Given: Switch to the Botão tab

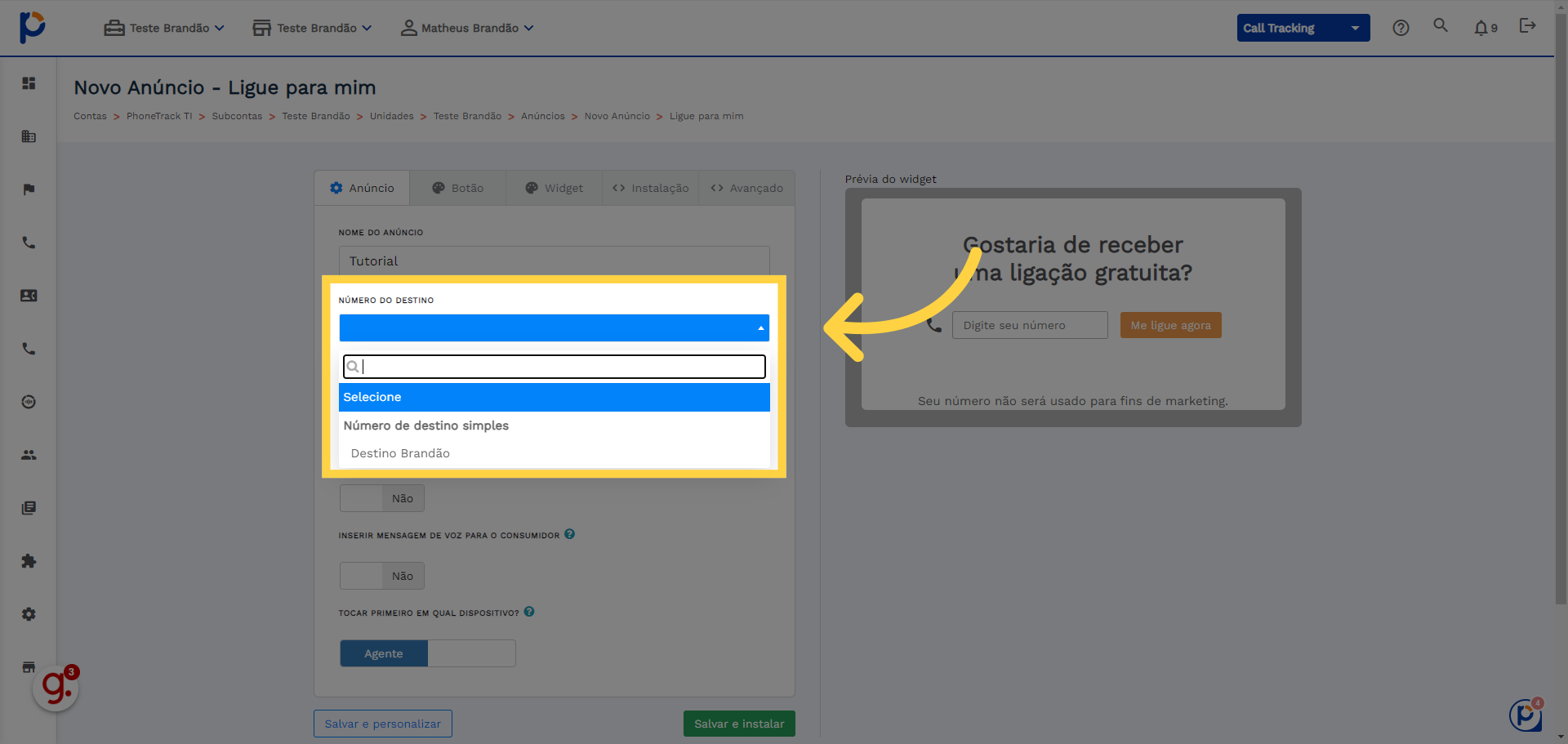Looking at the screenshot, I should point(458,188).
